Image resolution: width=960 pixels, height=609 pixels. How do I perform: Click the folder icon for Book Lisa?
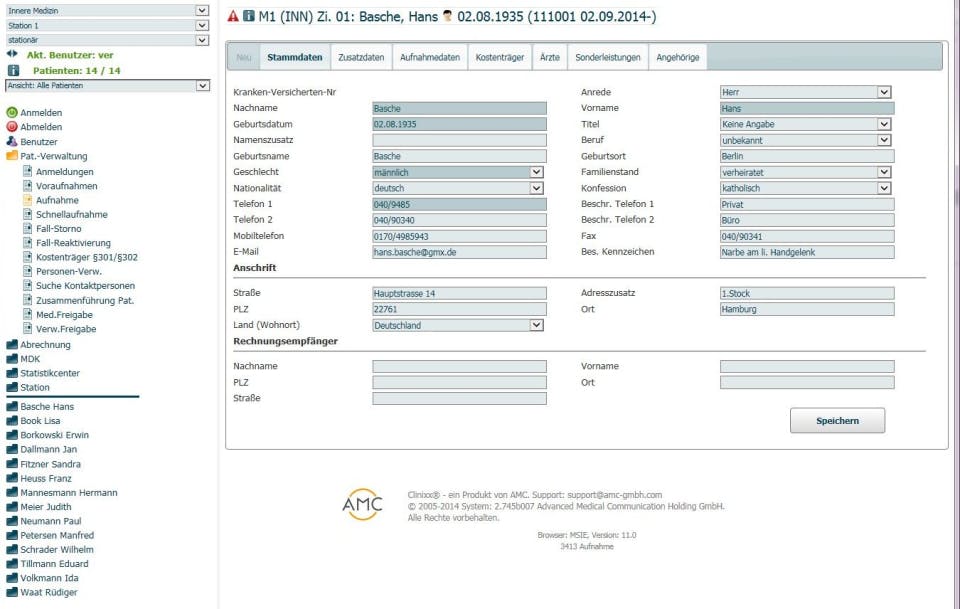(x=12, y=420)
